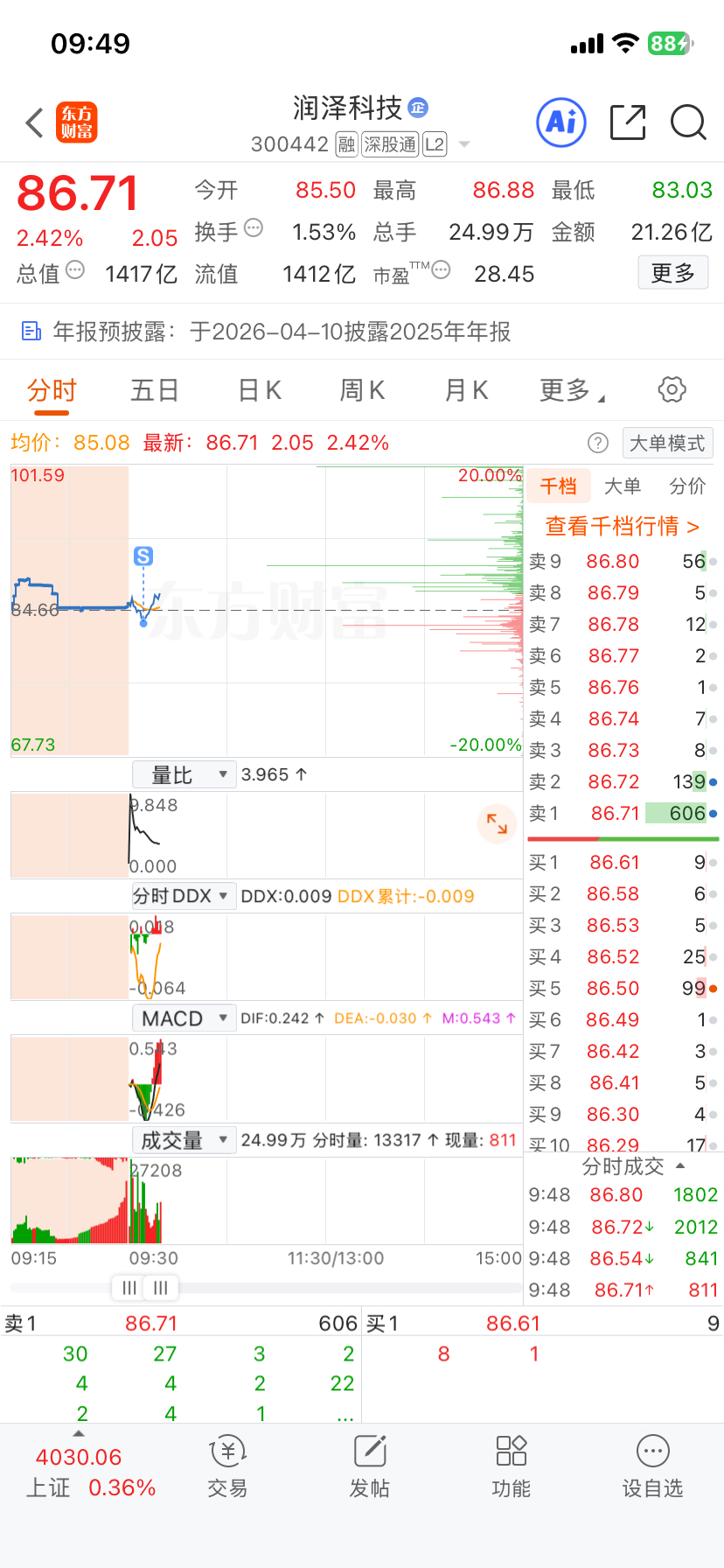Image resolution: width=724 pixels, height=1568 pixels.
Task: Tap the 深股通 badge
Action: (390, 144)
